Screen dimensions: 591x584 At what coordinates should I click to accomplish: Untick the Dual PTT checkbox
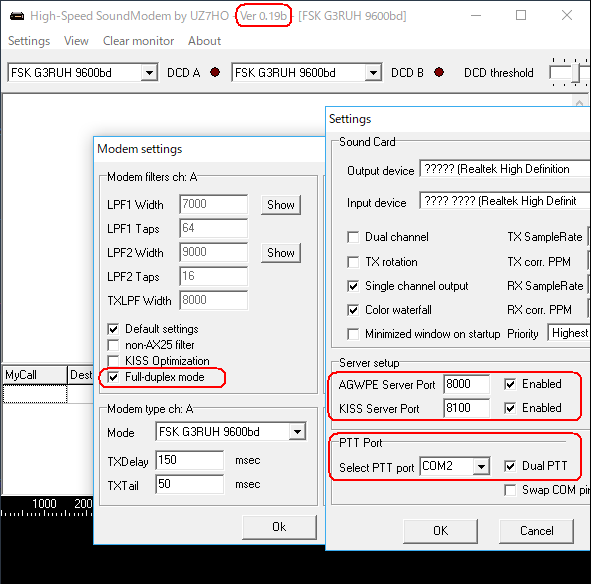(510, 466)
